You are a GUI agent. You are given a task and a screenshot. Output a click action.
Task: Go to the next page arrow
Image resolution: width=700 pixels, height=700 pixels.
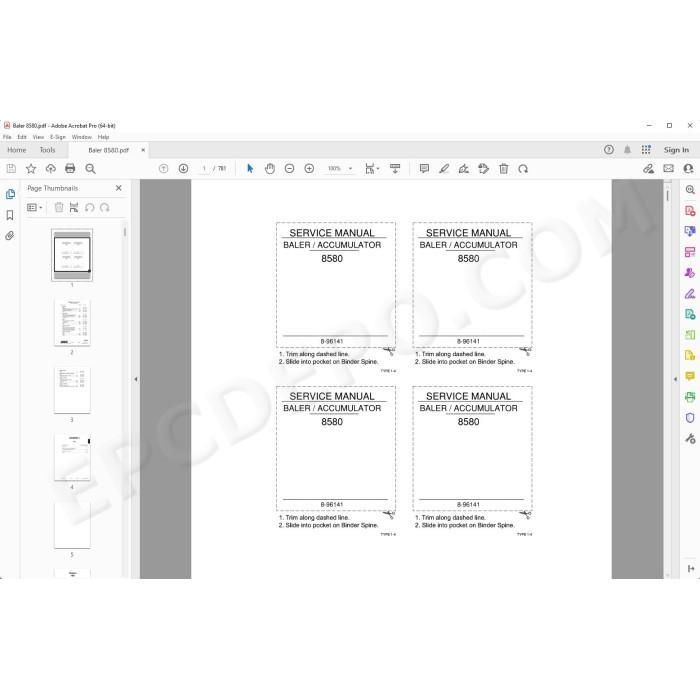pos(183,169)
